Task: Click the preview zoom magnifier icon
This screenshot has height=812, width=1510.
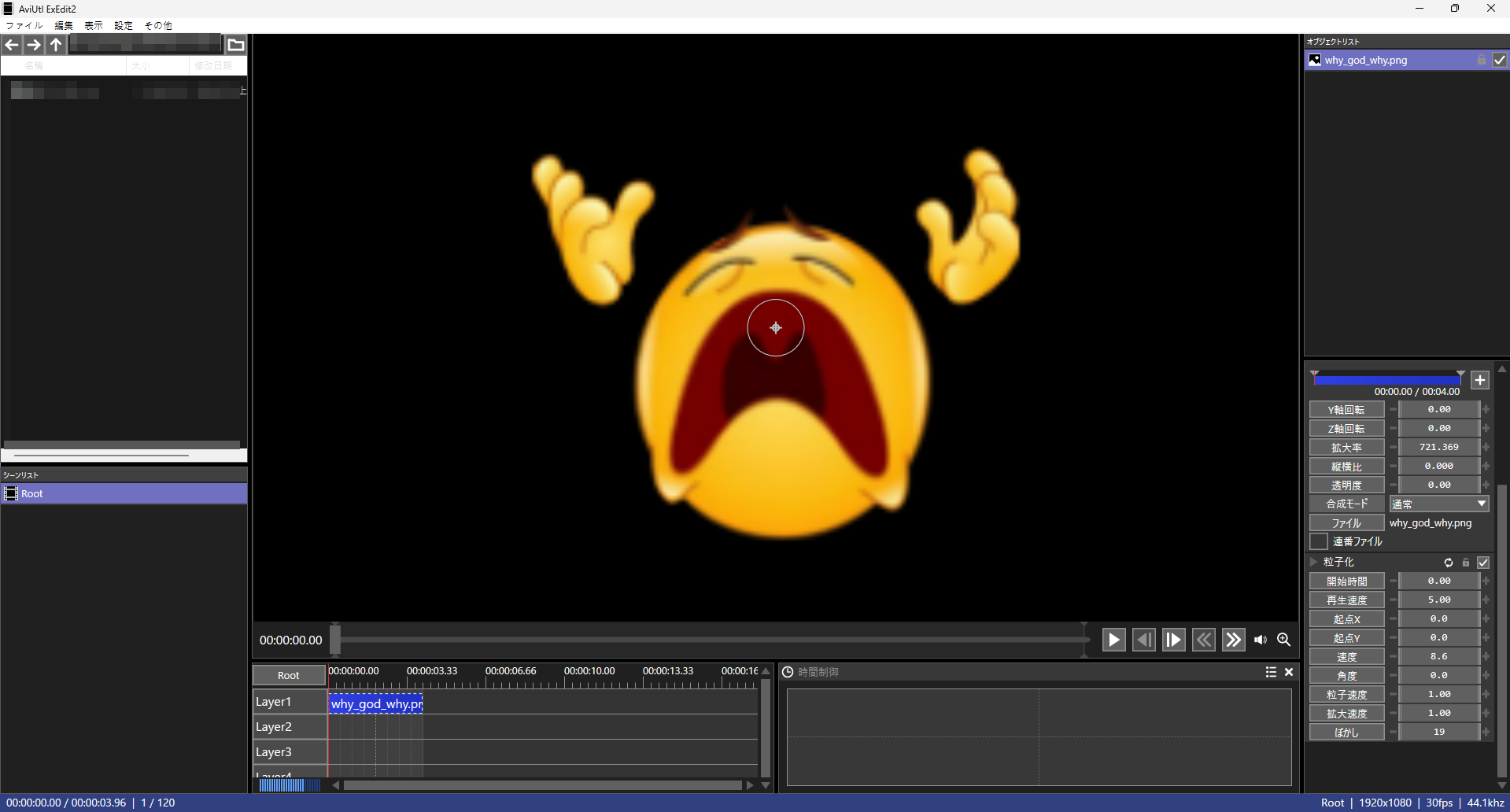Action: pos(1283,640)
